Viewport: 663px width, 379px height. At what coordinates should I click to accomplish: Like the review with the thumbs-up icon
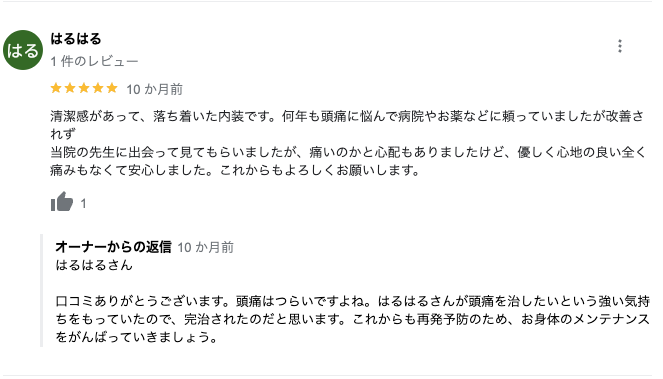click(x=62, y=201)
